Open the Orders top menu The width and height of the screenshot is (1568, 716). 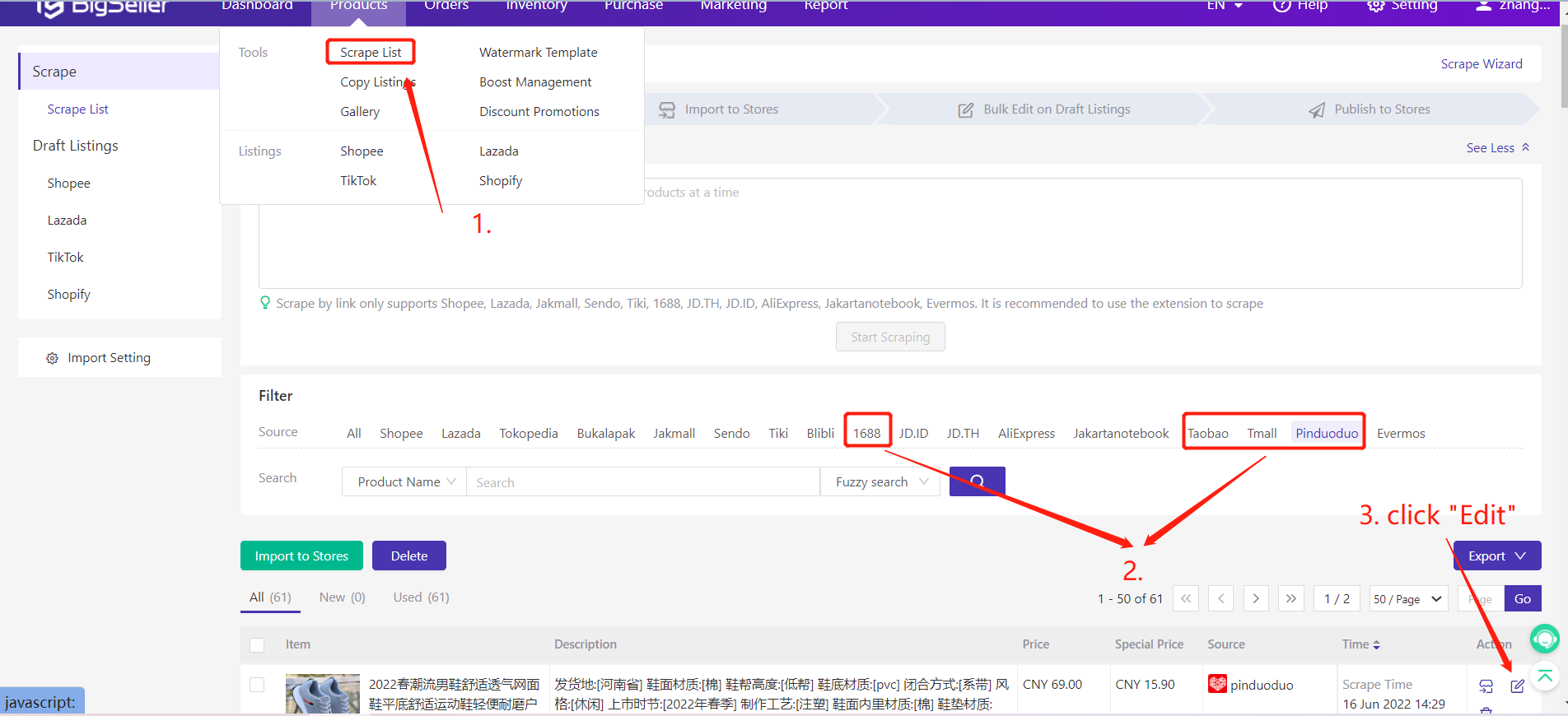tap(446, 6)
